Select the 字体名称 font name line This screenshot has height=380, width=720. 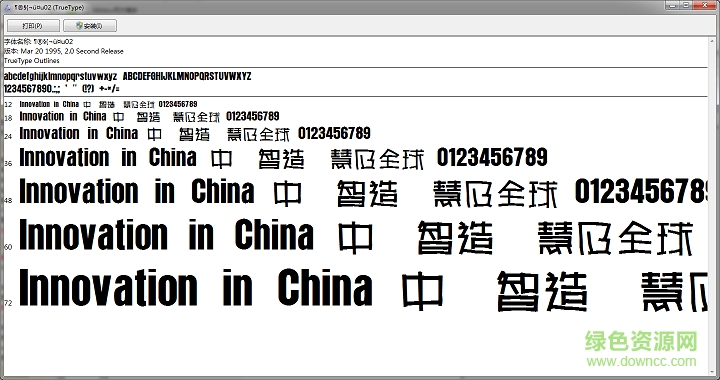point(39,42)
